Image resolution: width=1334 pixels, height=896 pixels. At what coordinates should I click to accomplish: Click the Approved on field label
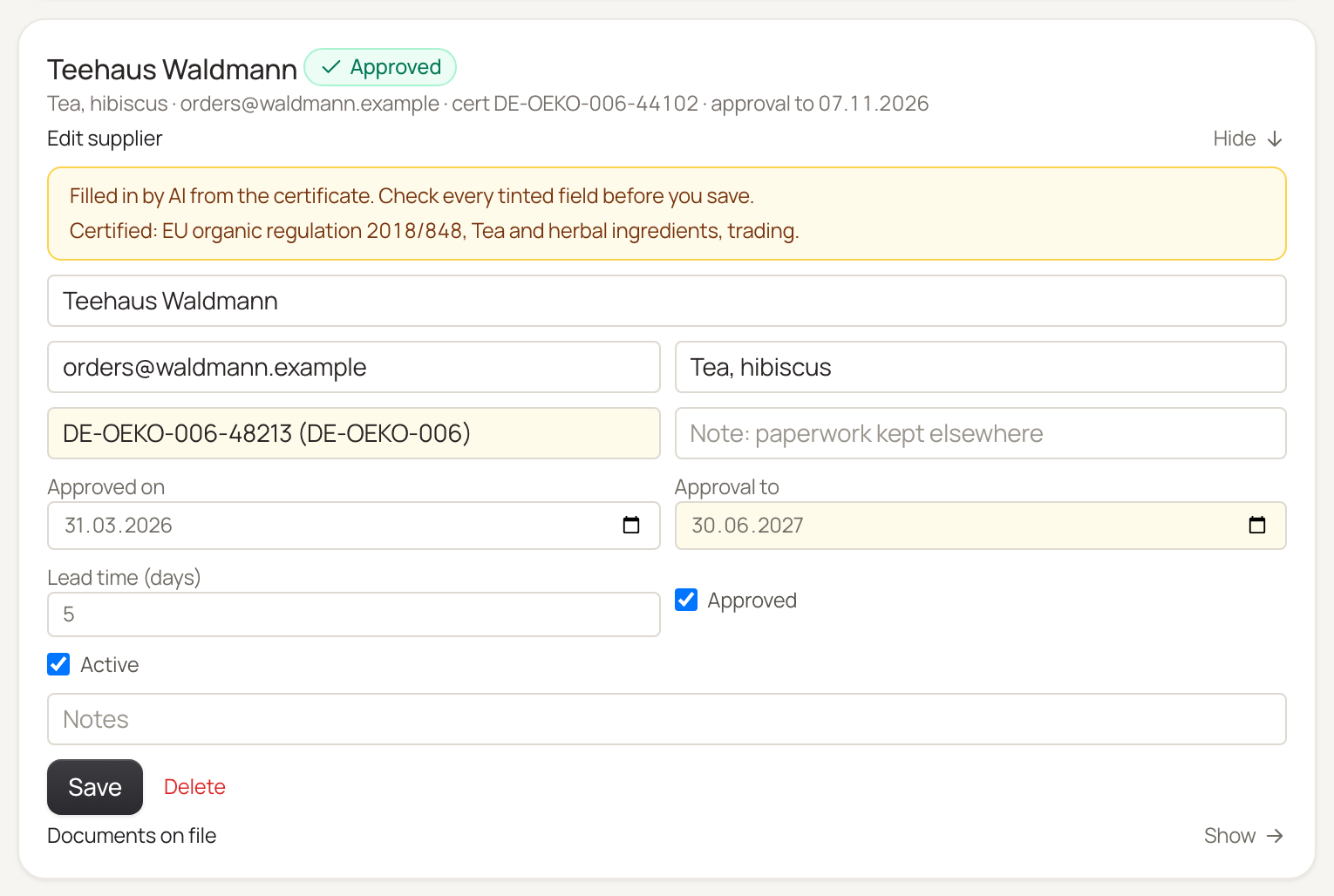(x=106, y=487)
